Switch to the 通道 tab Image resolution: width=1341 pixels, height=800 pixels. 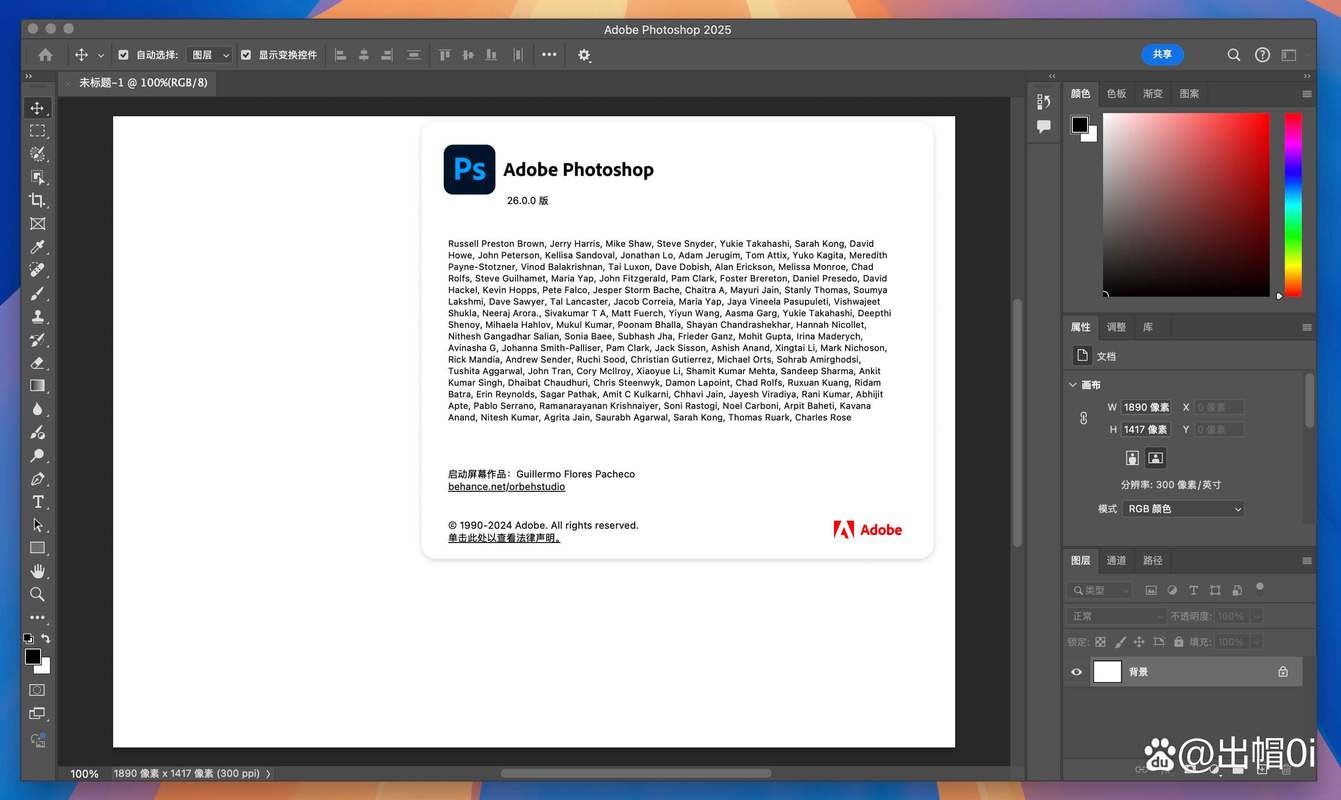[1116, 561]
